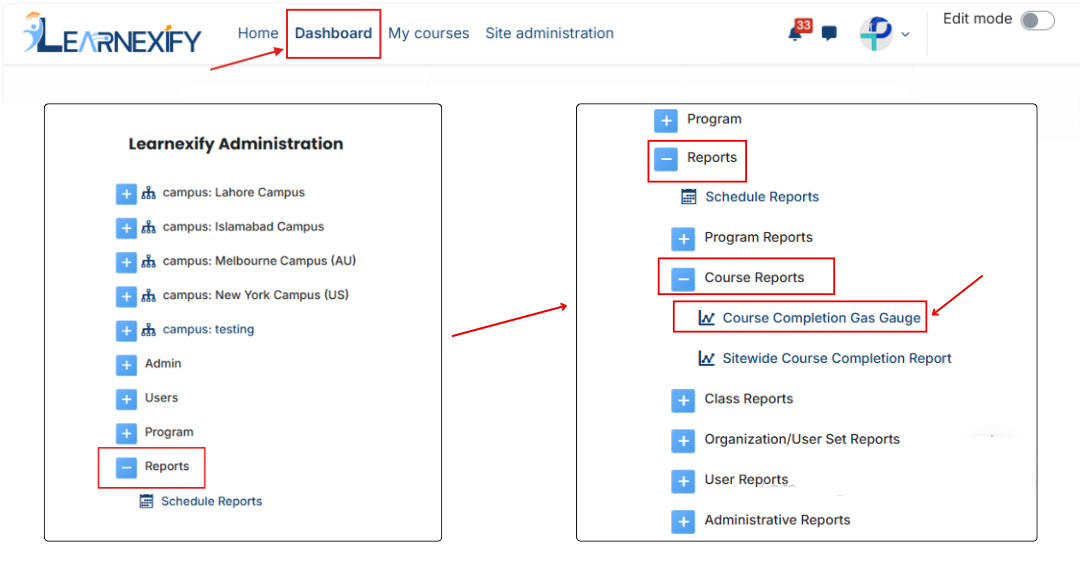This screenshot has width=1080, height=566.
Task: Expand the Organization/User Set Reports node
Action: (x=683, y=441)
